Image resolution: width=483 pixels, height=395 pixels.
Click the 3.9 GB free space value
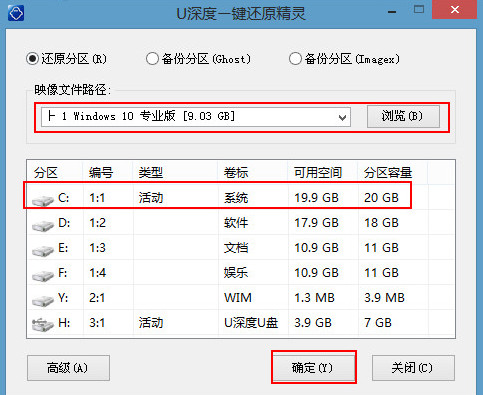coord(313,323)
